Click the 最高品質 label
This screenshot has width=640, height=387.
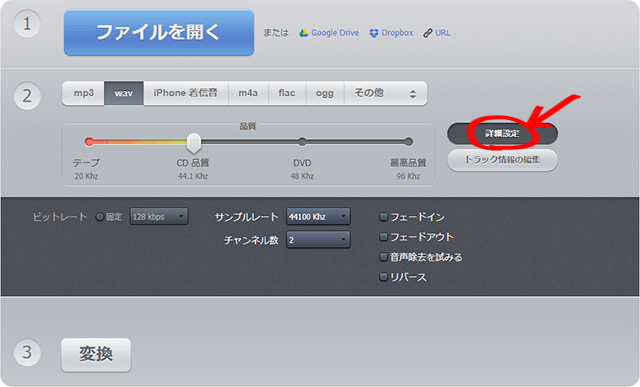click(x=408, y=163)
